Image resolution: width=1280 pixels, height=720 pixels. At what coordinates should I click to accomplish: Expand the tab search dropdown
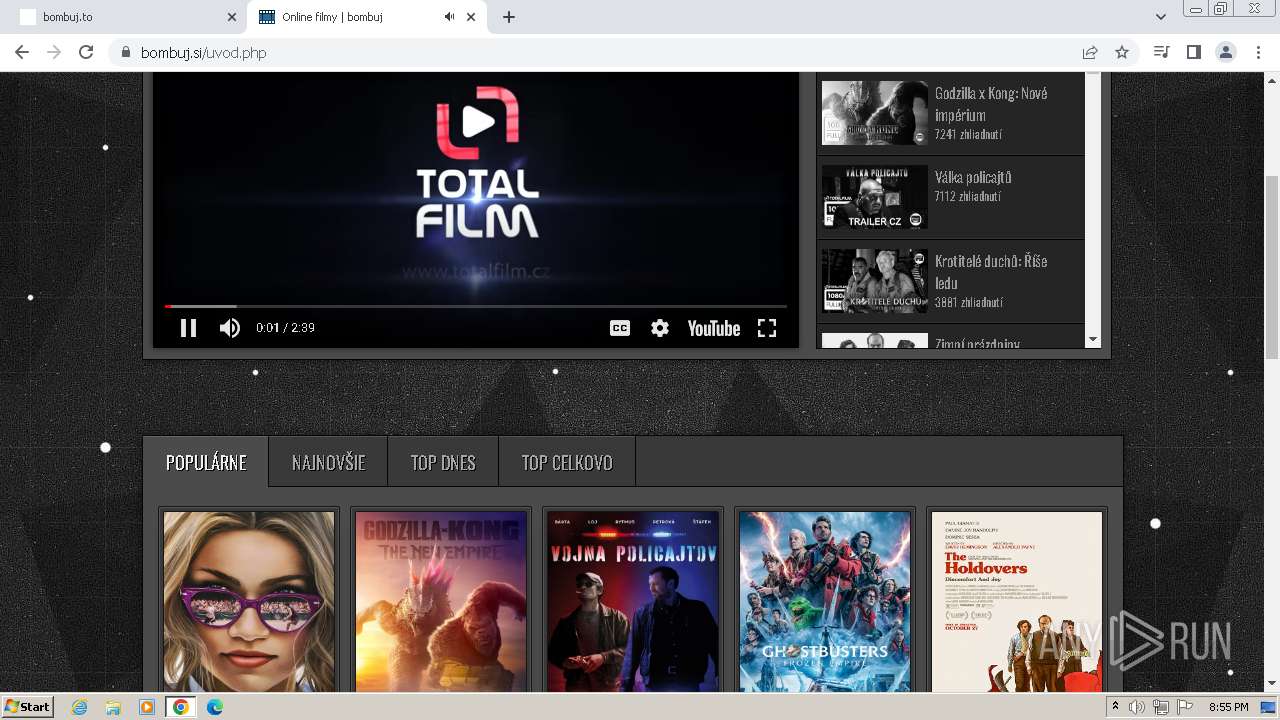[1160, 17]
